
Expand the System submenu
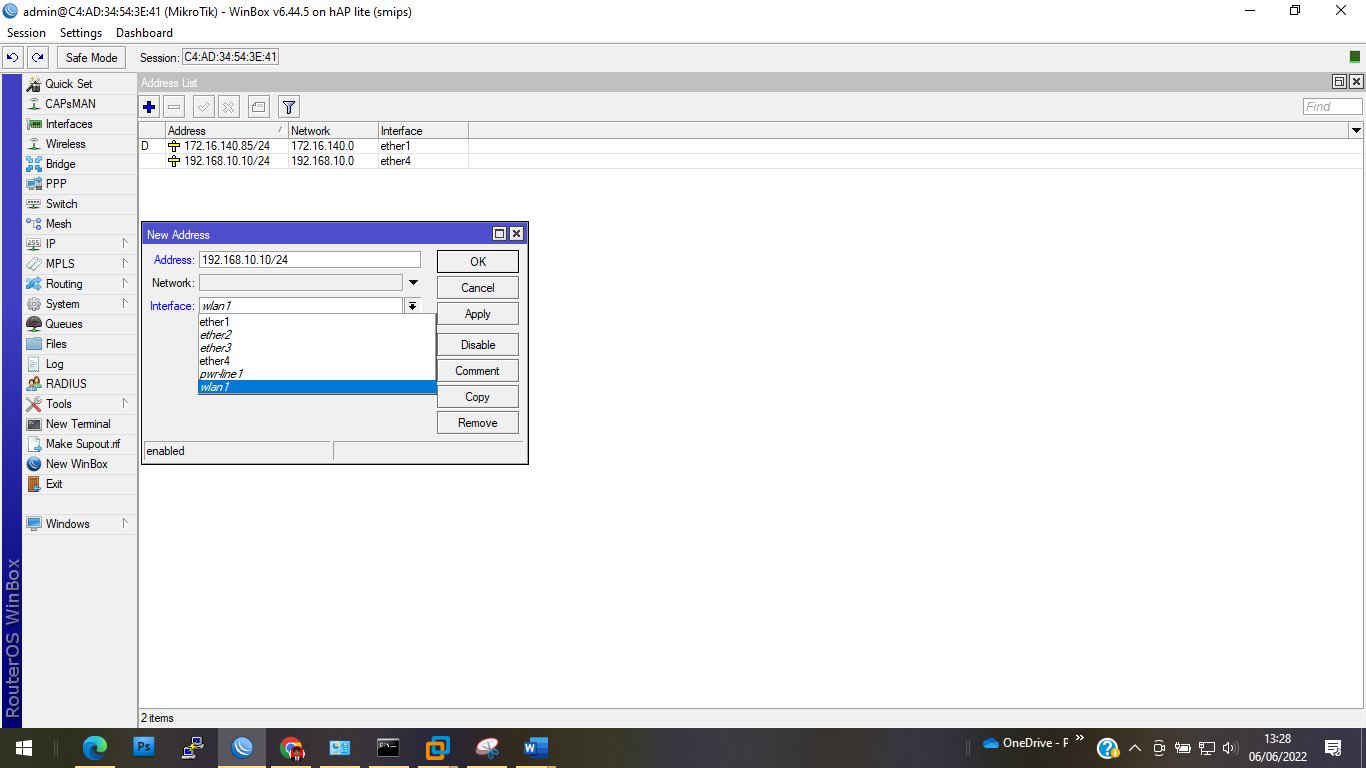(x=125, y=304)
